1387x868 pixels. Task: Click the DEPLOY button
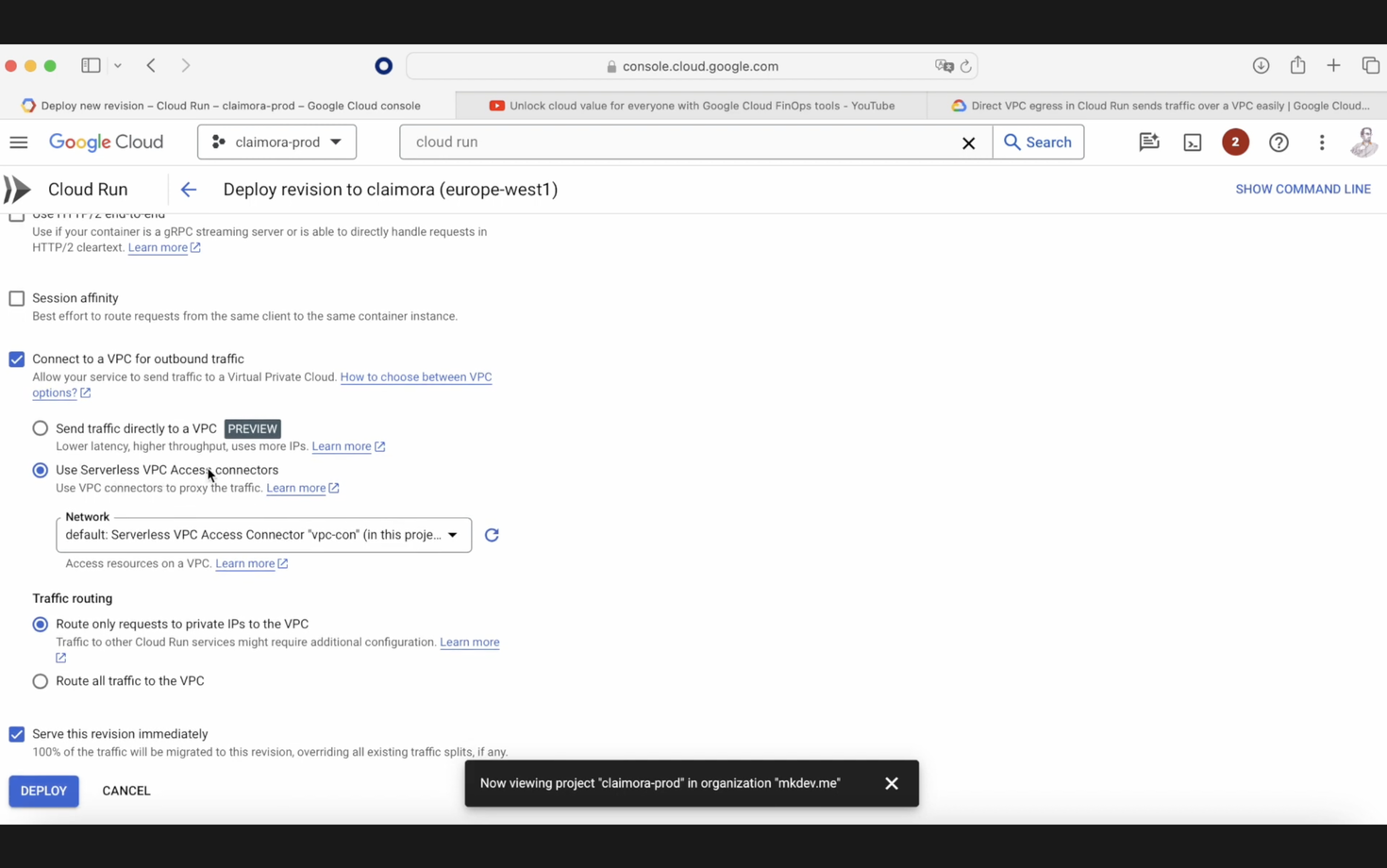(x=43, y=791)
